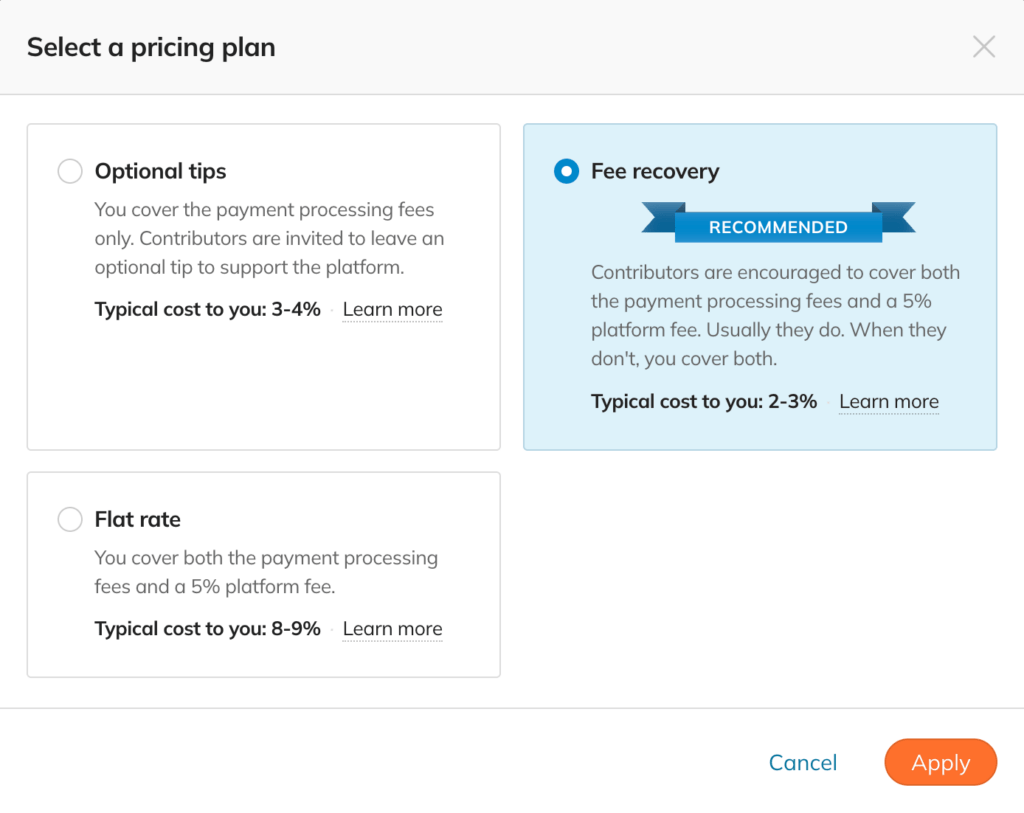Open Learn more for Optional tips

(392, 310)
